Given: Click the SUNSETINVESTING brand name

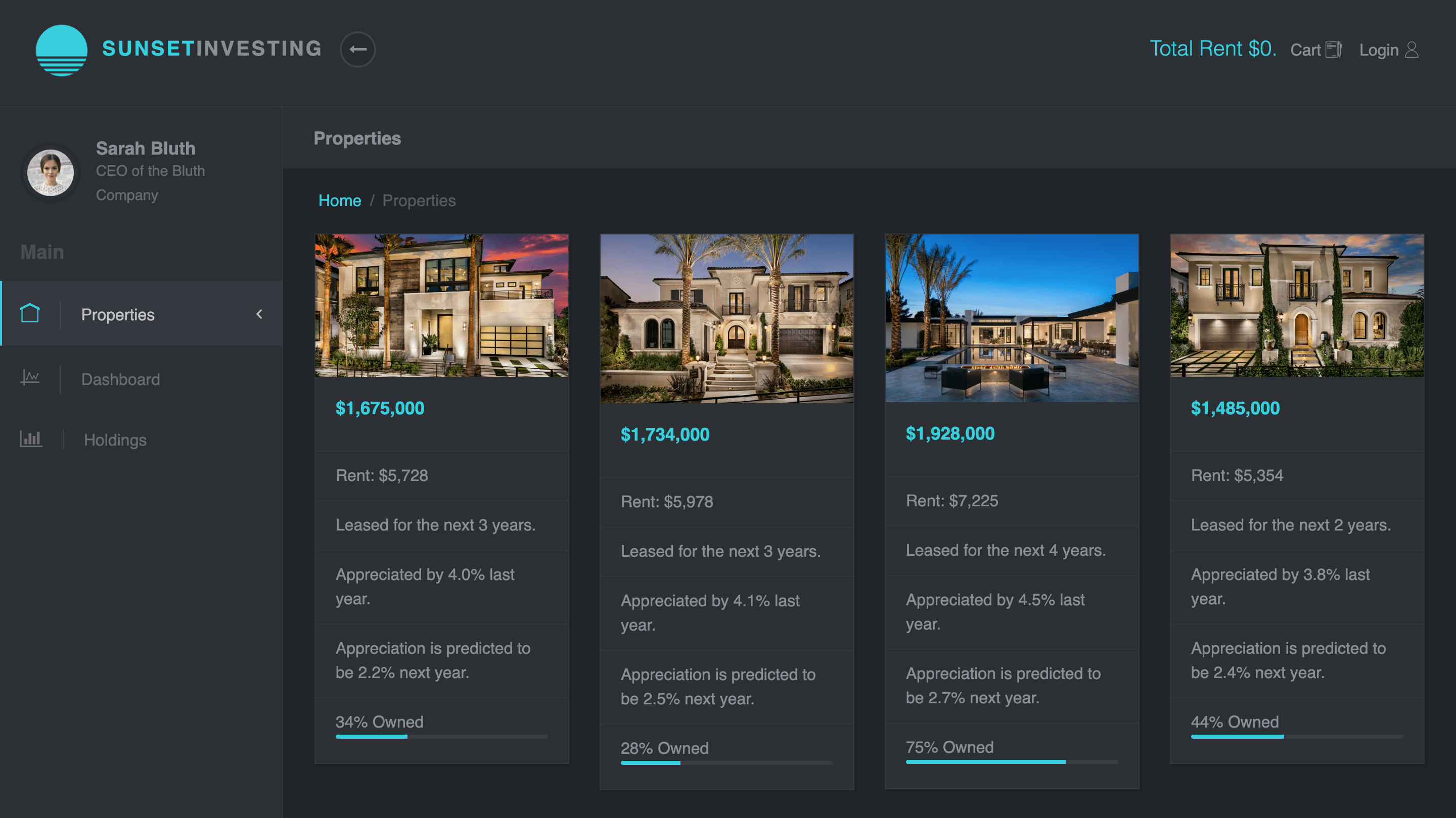Looking at the screenshot, I should pyautogui.click(x=212, y=49).
